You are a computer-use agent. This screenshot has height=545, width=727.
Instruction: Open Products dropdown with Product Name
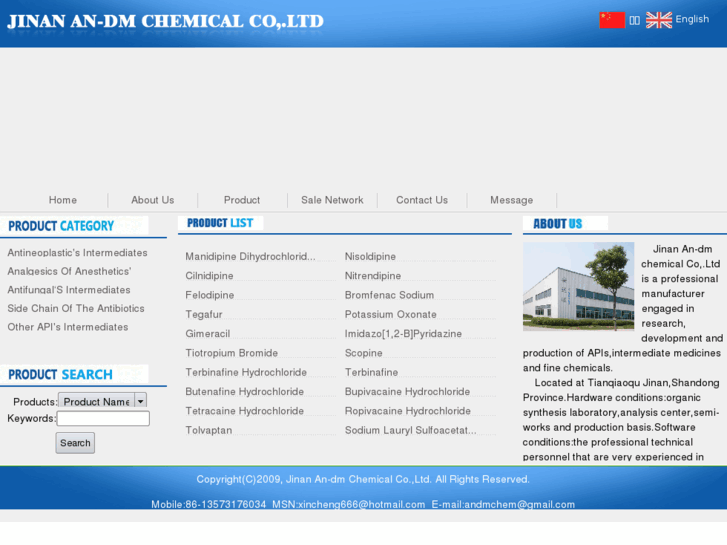[102, 401]
